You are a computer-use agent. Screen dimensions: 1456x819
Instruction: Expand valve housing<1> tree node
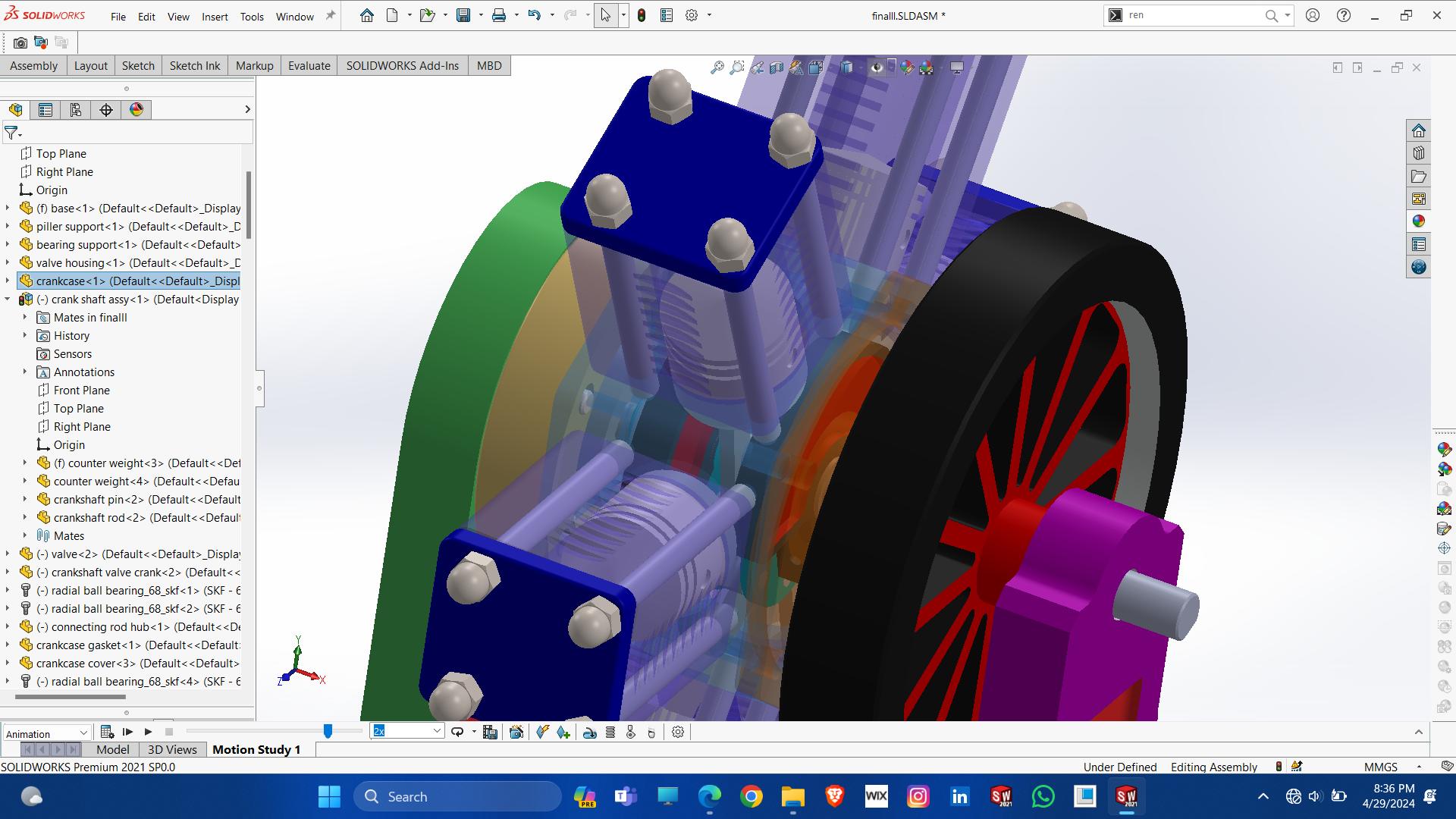8,263
